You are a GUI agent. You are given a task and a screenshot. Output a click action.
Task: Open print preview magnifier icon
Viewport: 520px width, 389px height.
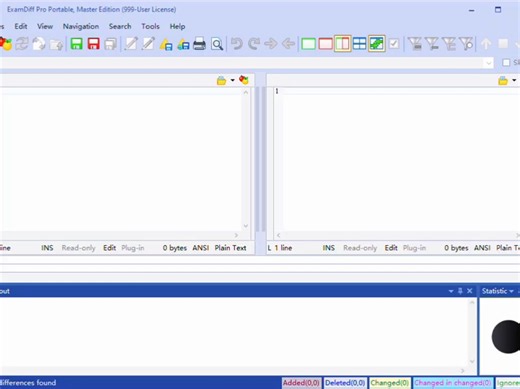[x=217, y=44]
